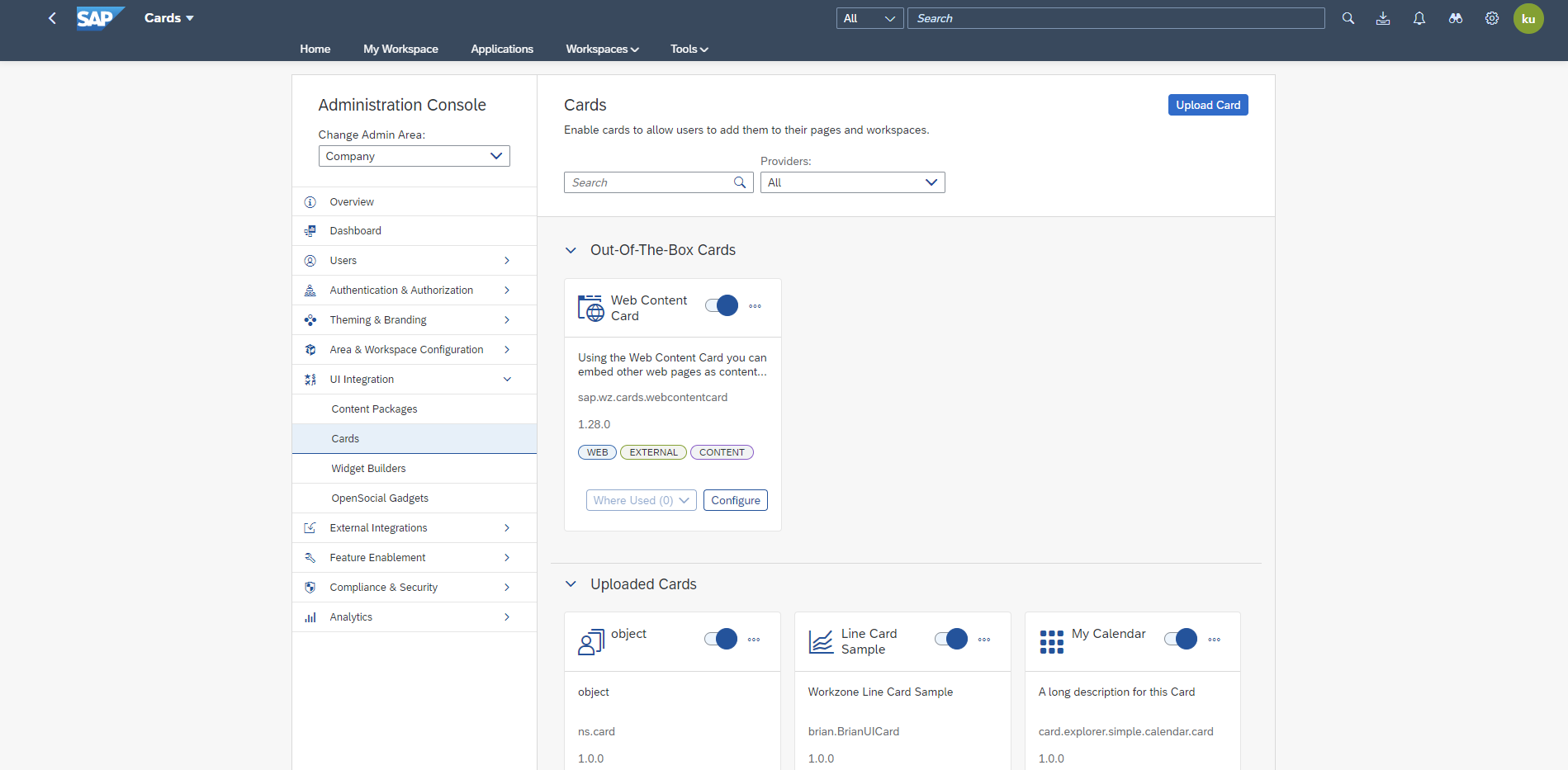Click the Dashboard icon in the sidebar
The image size is (1568, 770).
pos(310,231)
